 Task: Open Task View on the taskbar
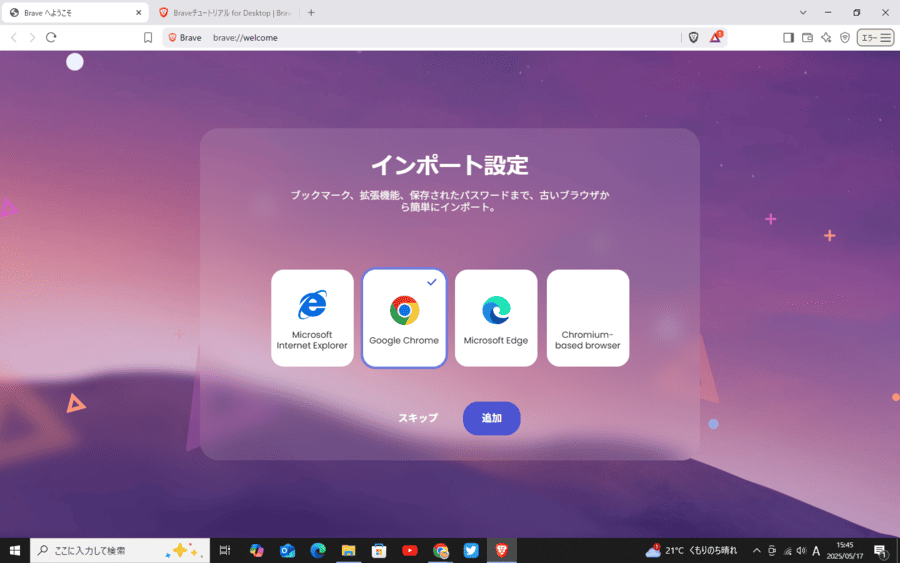click(225, 550)
